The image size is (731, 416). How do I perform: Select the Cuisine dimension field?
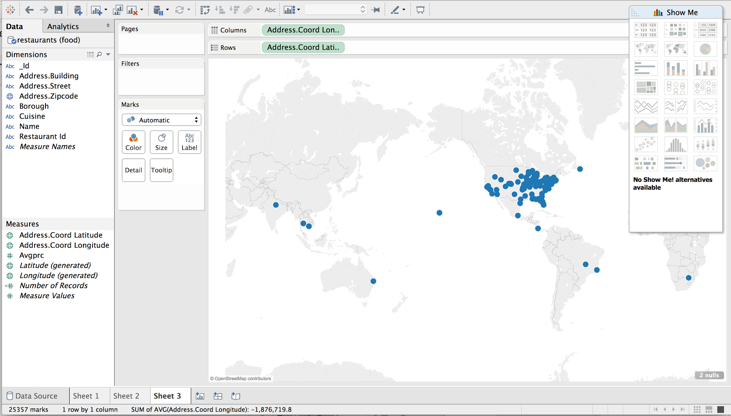[x=32, y=116]
